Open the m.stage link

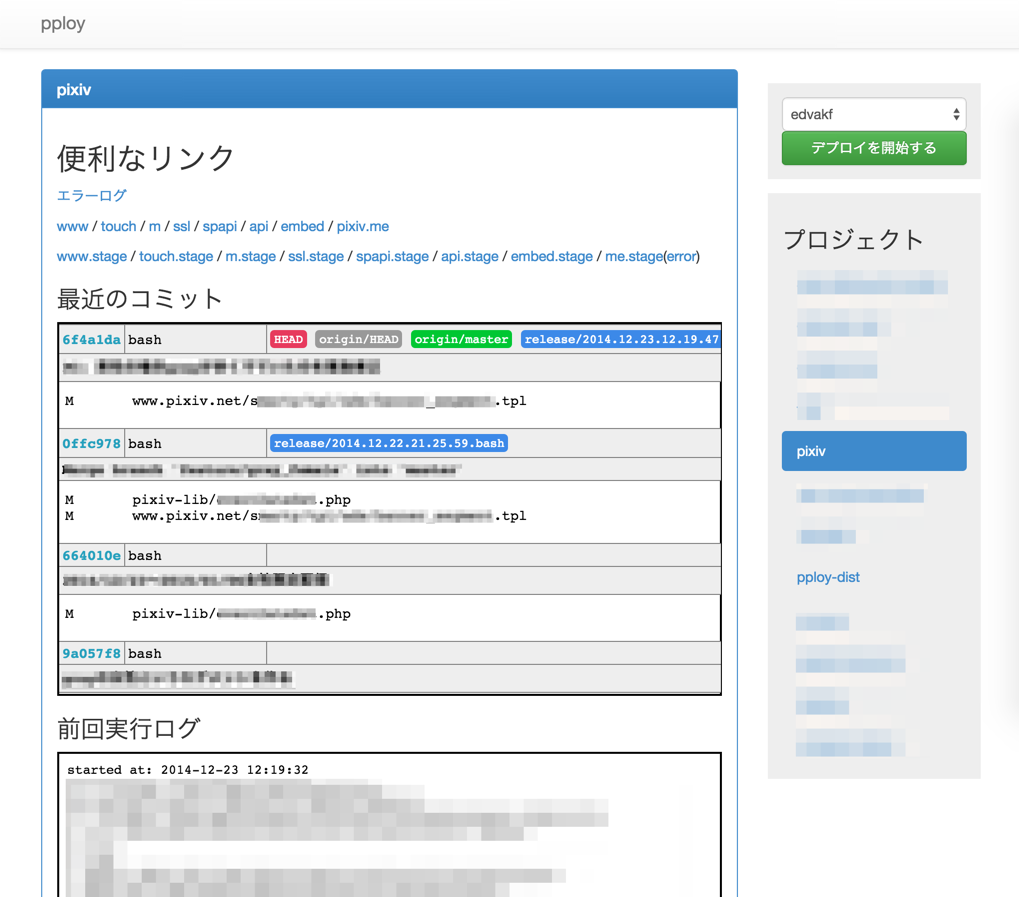coord(251,256)
